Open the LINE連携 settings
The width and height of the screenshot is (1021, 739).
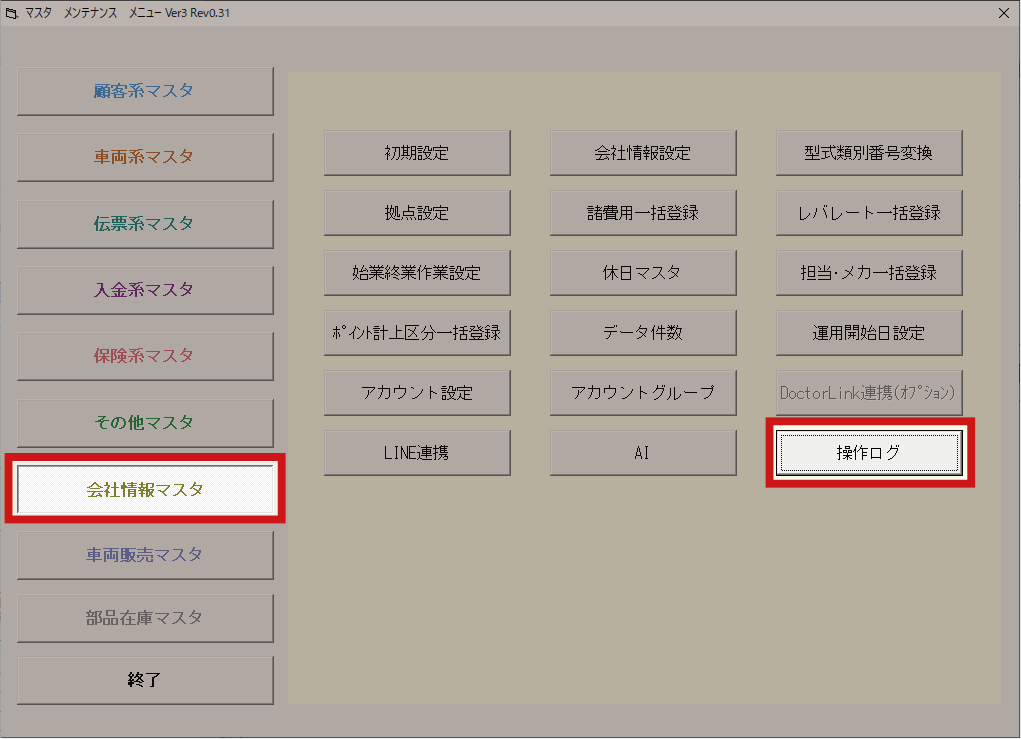click(417, 453)
